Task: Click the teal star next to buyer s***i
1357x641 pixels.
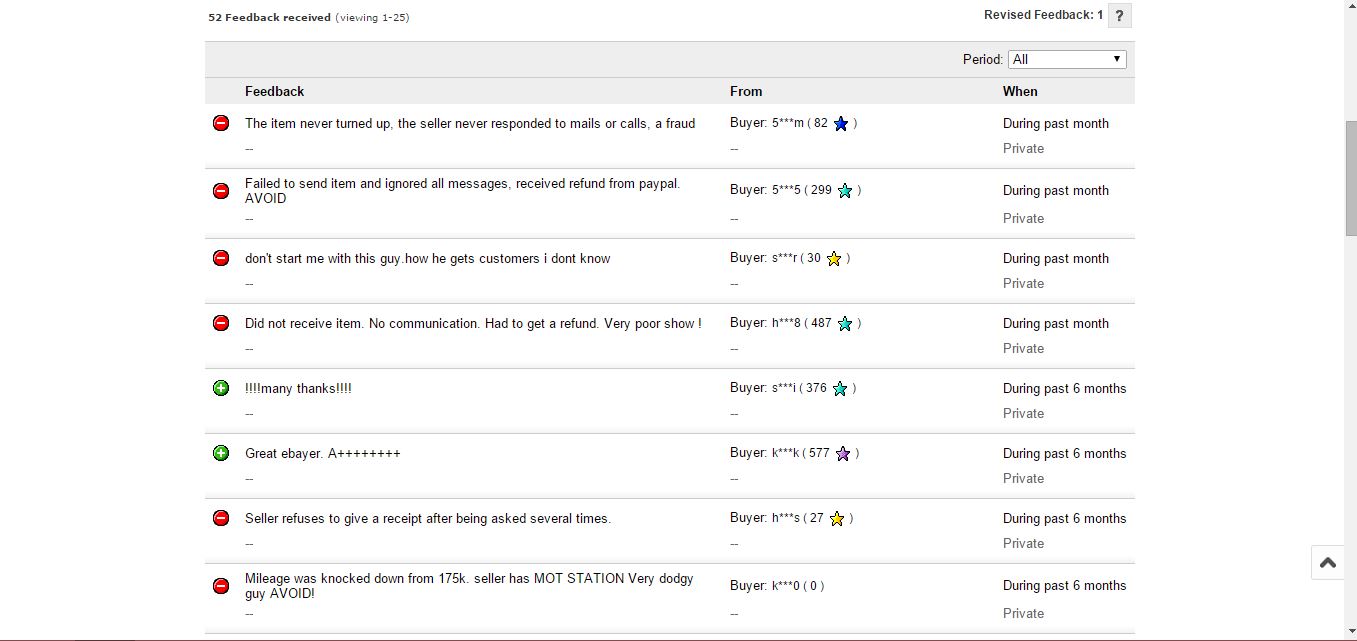Action: [x=840, y=389]
